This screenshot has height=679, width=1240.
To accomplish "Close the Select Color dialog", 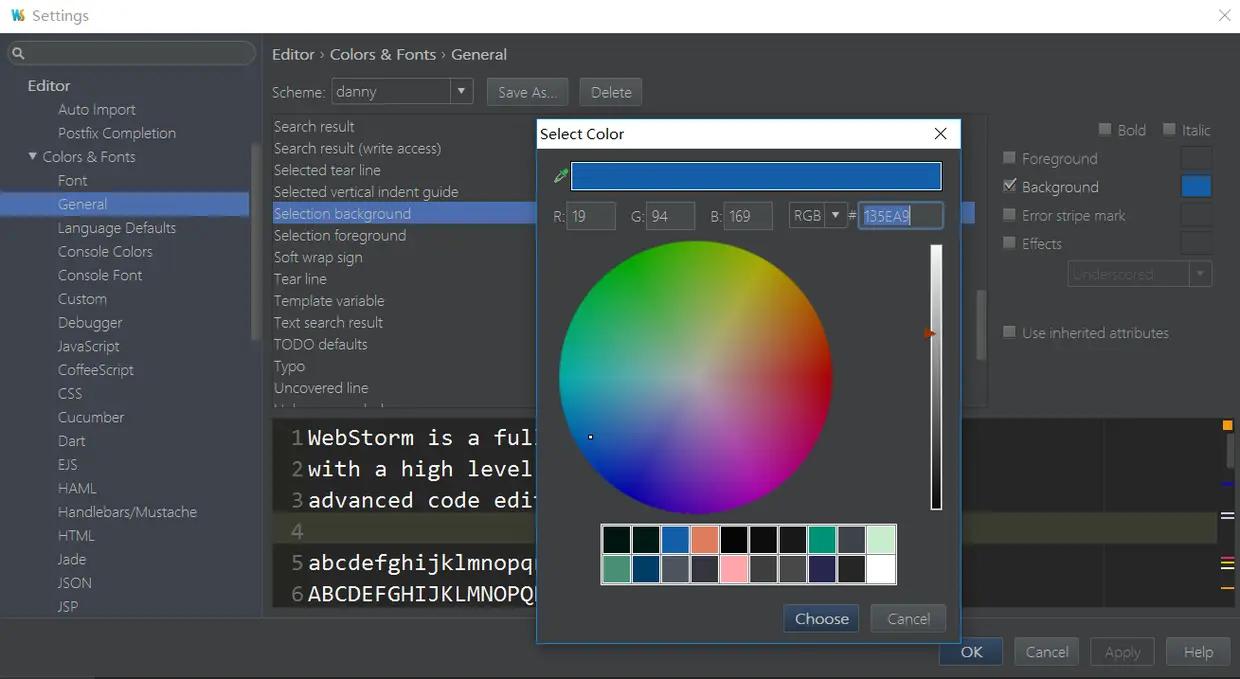I will (940, 134).
